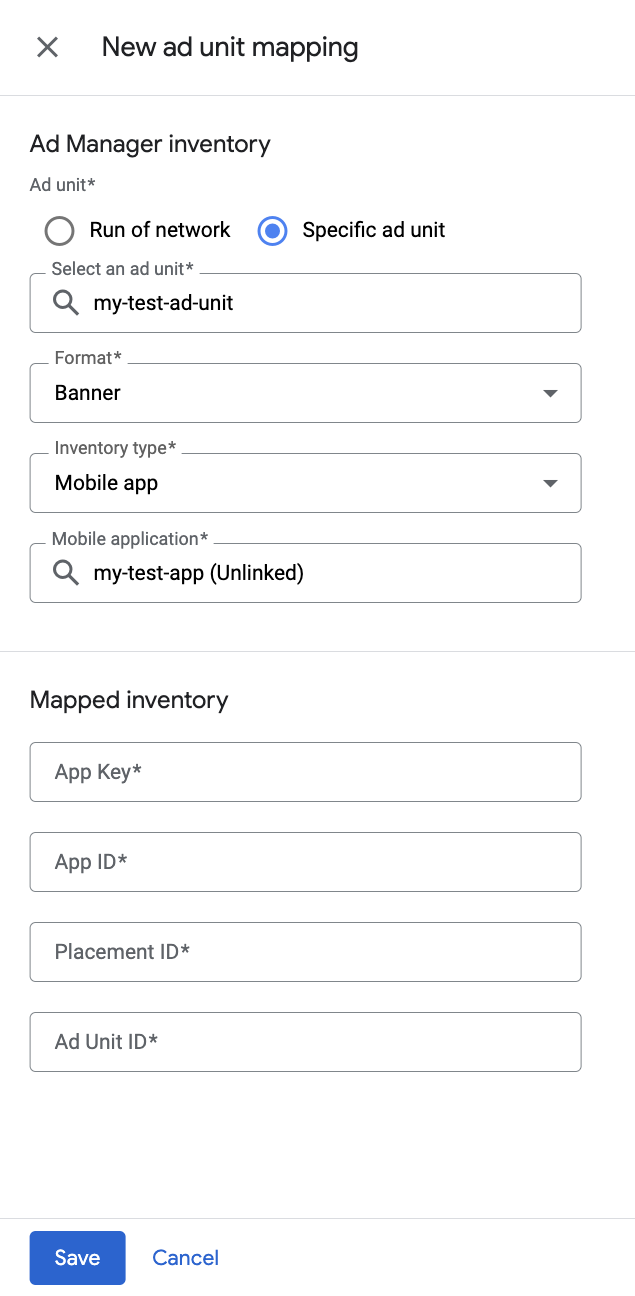635x1296 pixels.
Task: Save the ad unit mapping
Action: click(x=77, y=1258)
